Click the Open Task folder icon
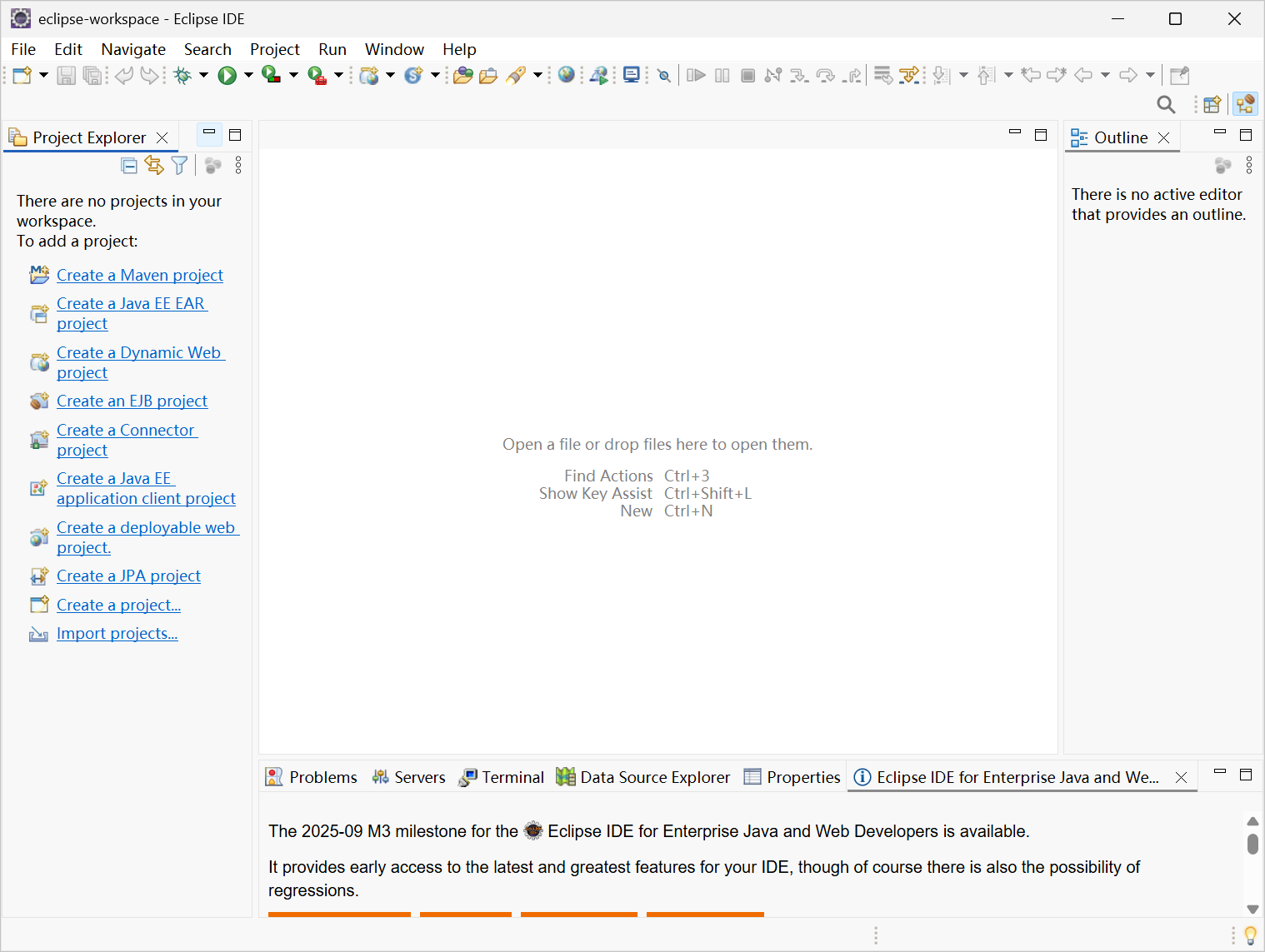The width and height of the screenshot is (1265, 952). tap(488, 76)
